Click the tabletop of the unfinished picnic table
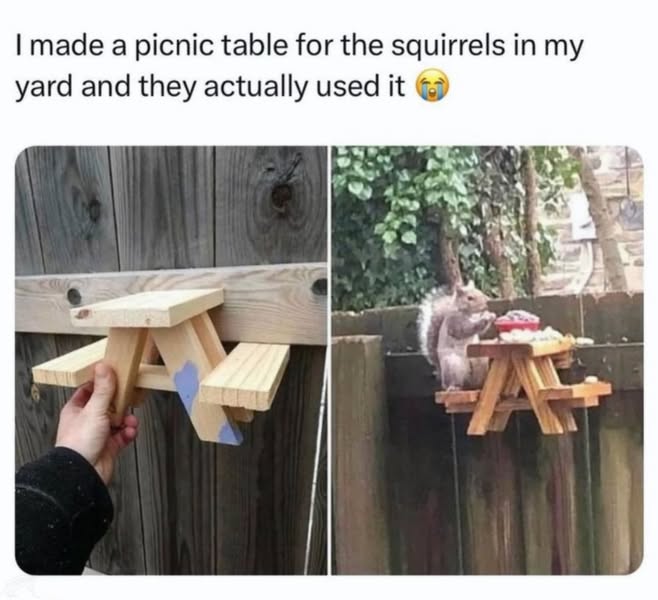This screenshot has height=600, width=658. point(148,308)
